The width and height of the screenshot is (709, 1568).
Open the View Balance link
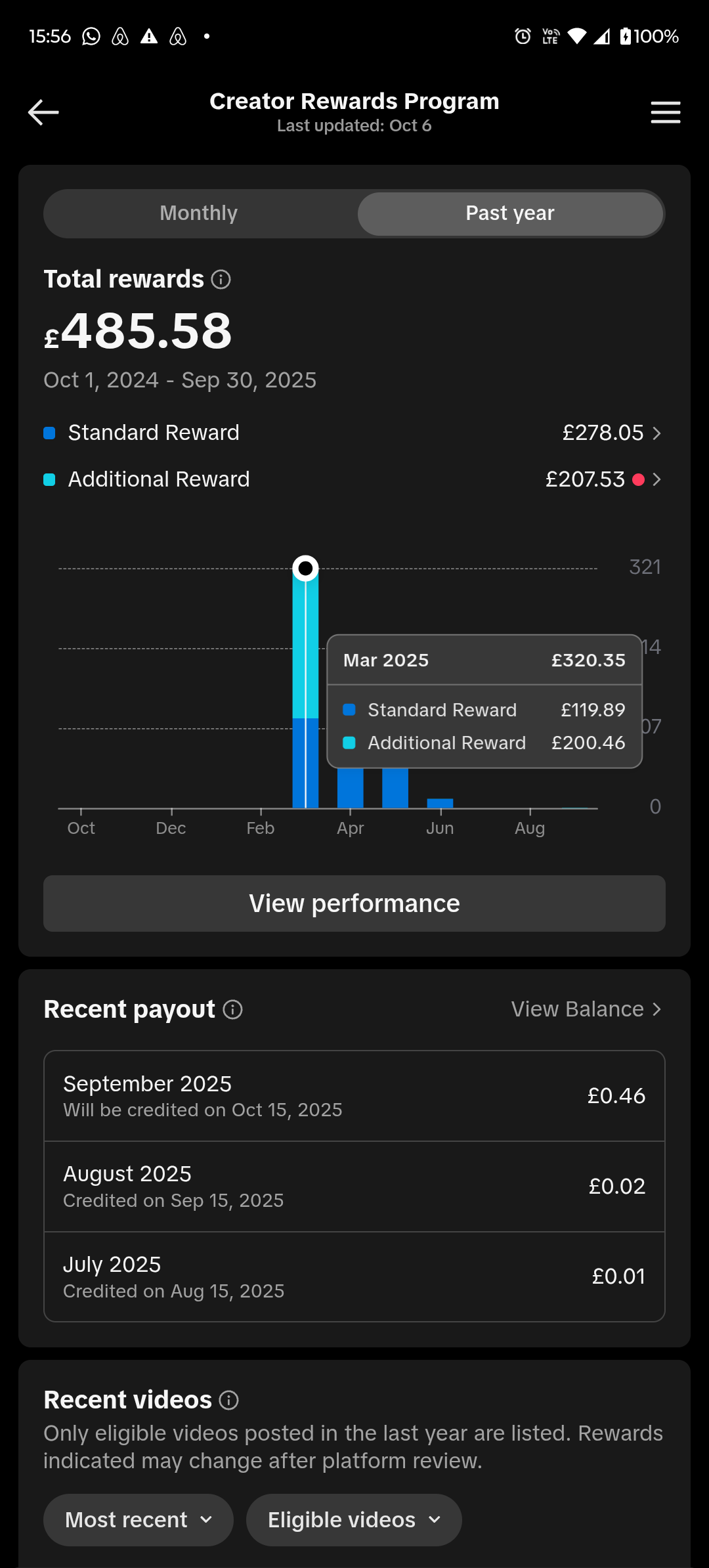coord(586,1009)
